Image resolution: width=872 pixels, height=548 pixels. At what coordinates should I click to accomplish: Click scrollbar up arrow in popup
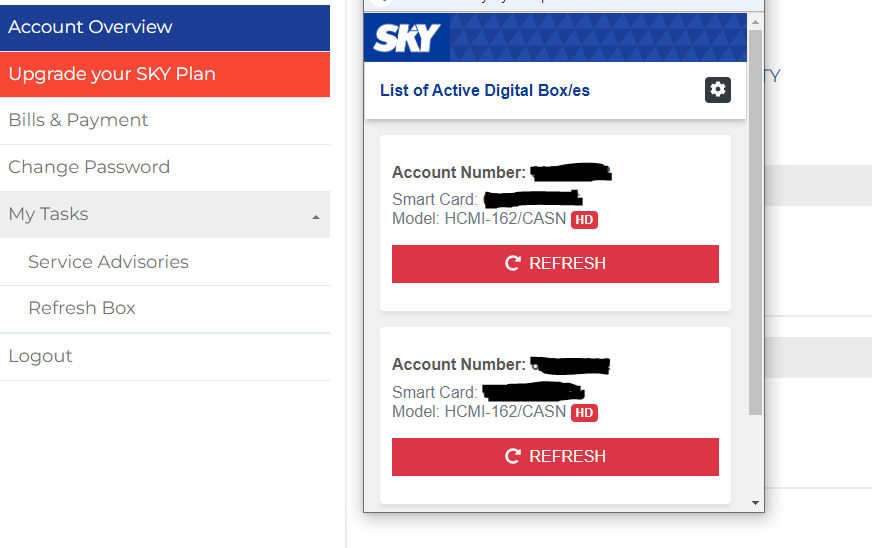[755, 21]
